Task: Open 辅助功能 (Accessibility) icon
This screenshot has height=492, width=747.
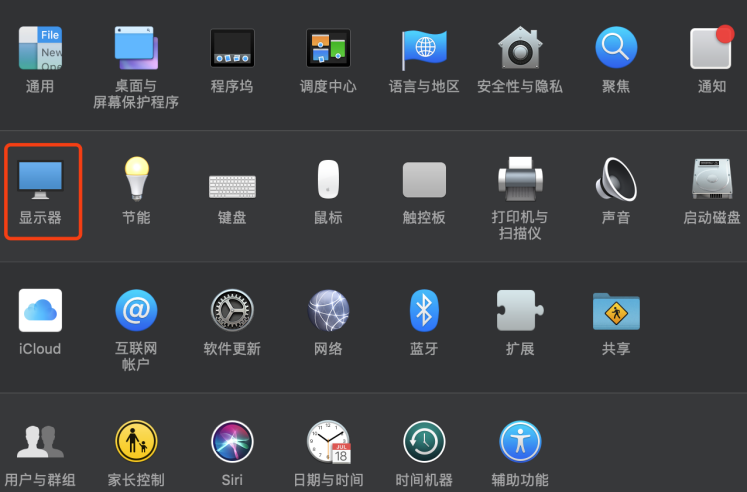Action: coord(520,441)
